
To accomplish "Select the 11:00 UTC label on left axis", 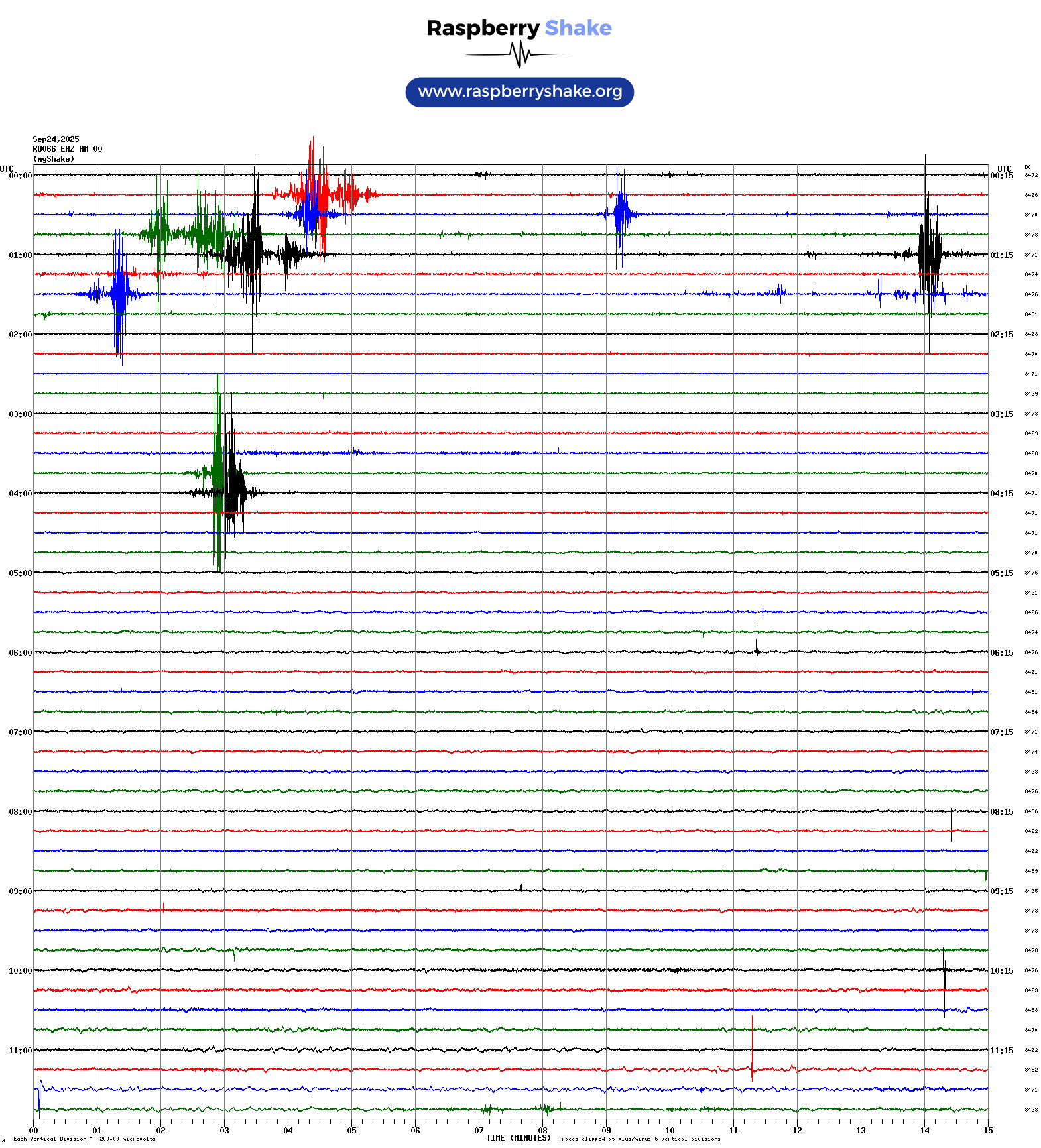I will pos(20,1051).
